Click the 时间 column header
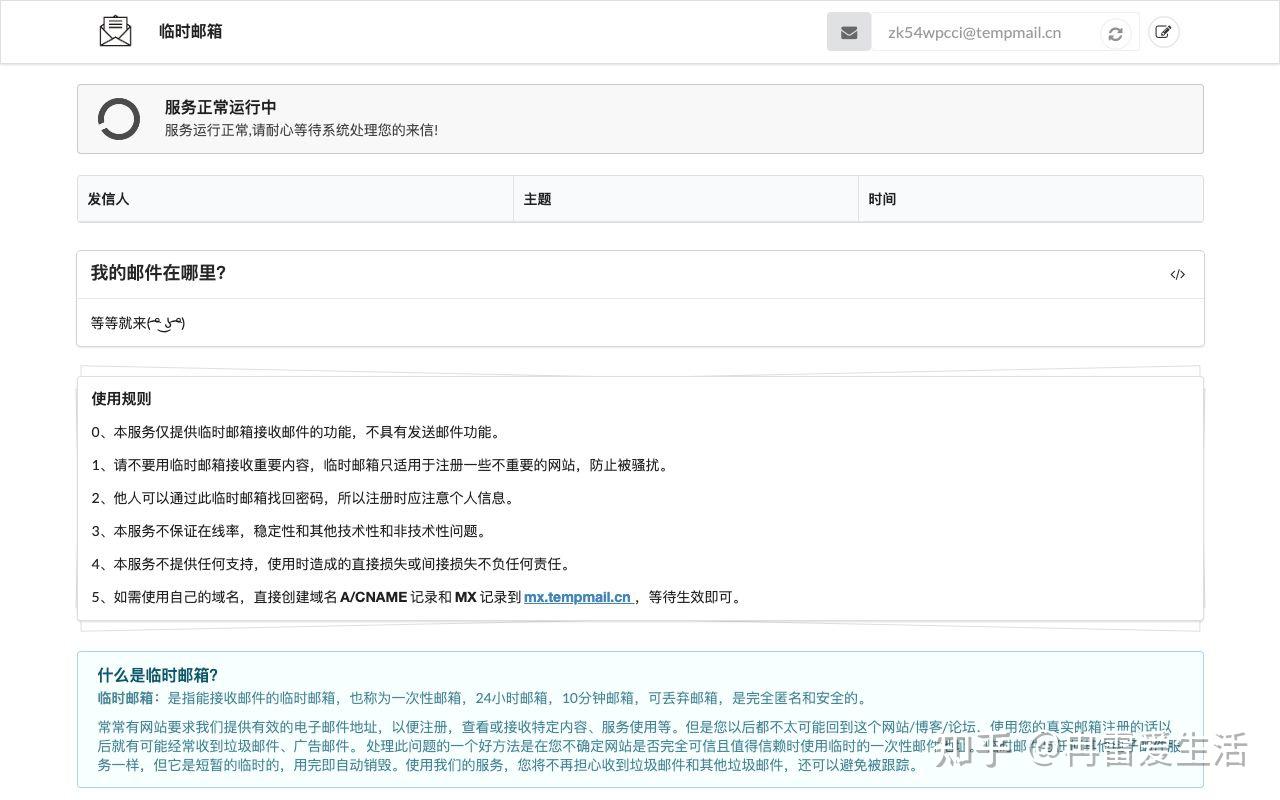 [x=1031, y=199]
